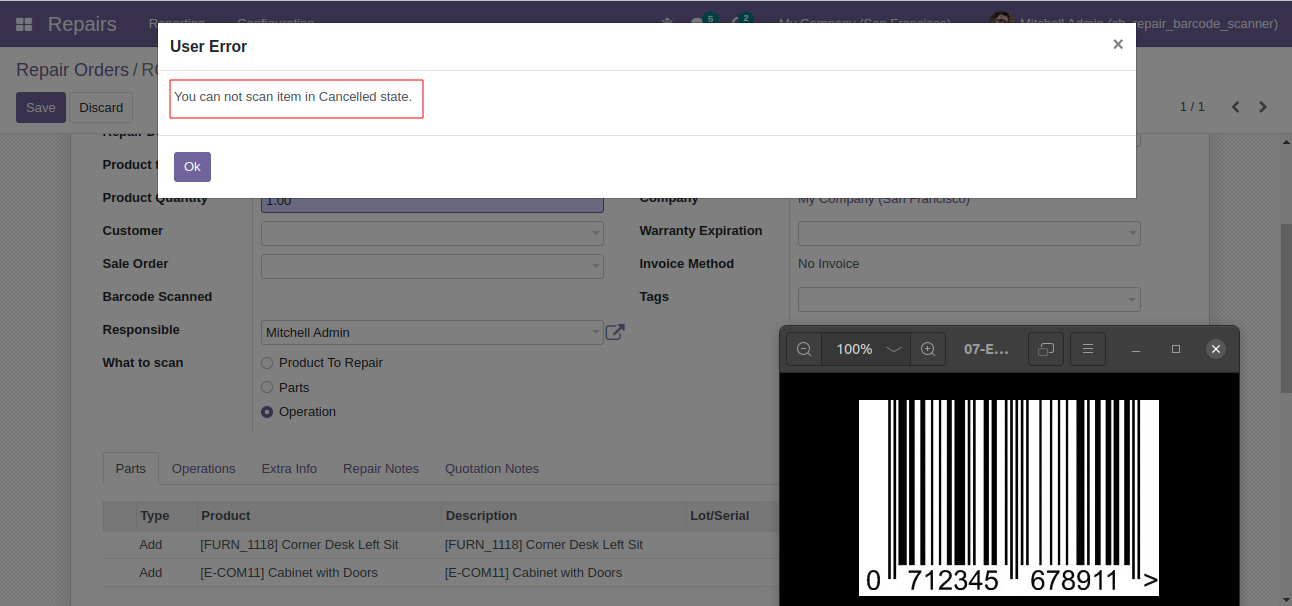Viewport: 1292px width, 606px height.
Task: Zoom in in the image viewer
Action: 928,349
